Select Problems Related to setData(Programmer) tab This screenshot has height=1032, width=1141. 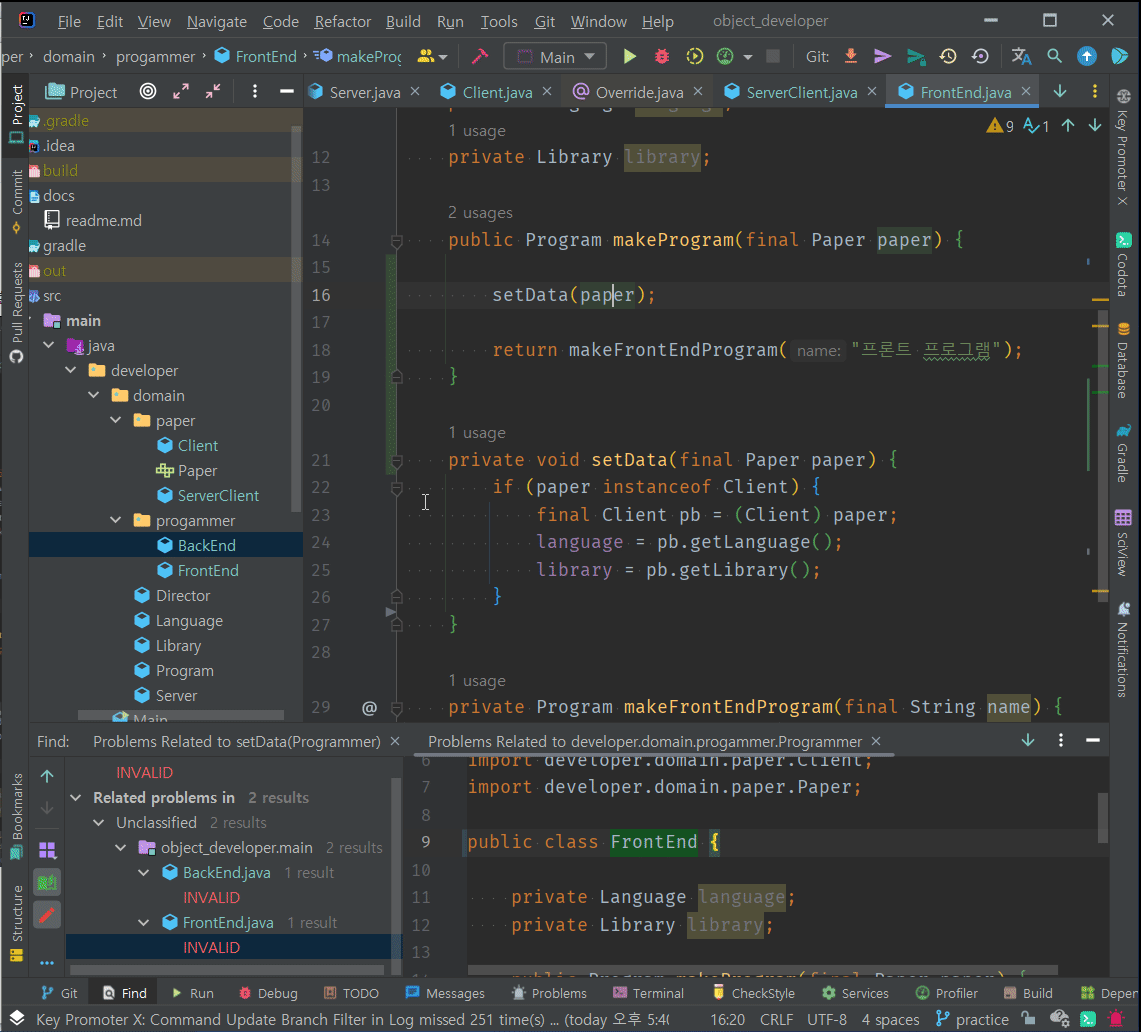[x=236, y=742]
